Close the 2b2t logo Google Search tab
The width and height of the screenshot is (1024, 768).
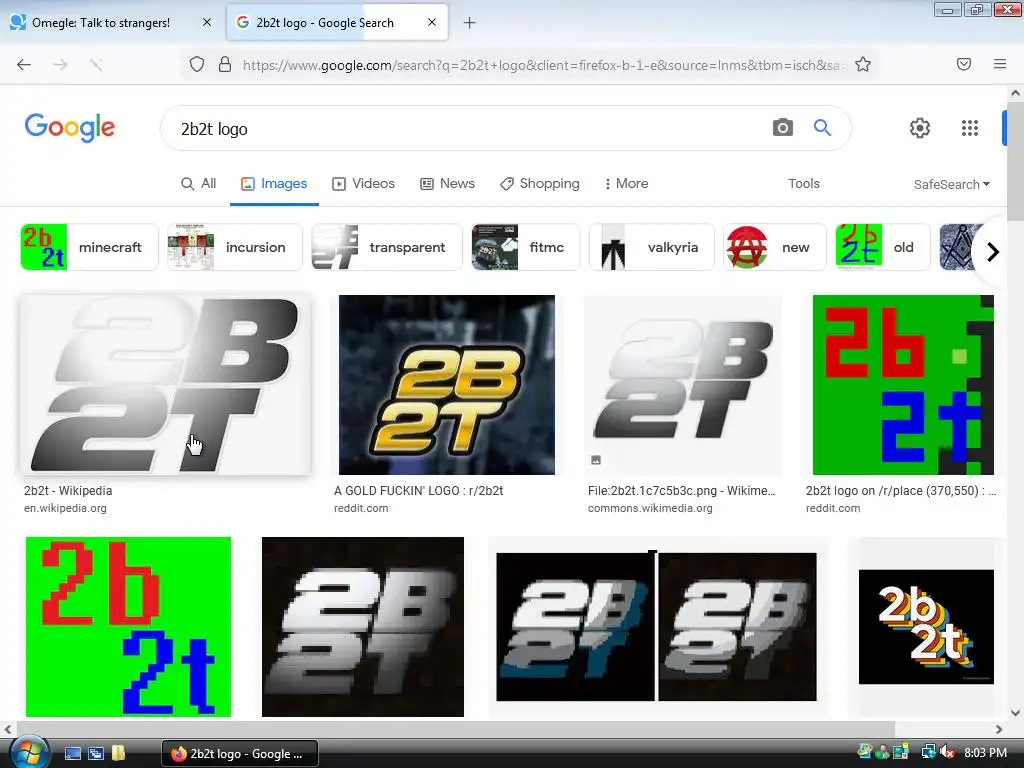click(x=432, y=22)
